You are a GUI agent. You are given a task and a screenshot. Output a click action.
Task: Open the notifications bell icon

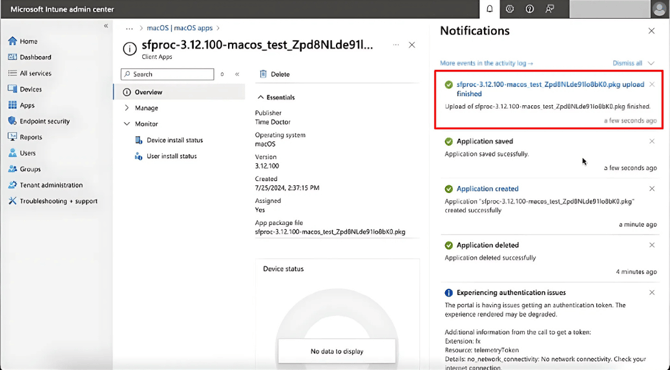coord(490,9)
